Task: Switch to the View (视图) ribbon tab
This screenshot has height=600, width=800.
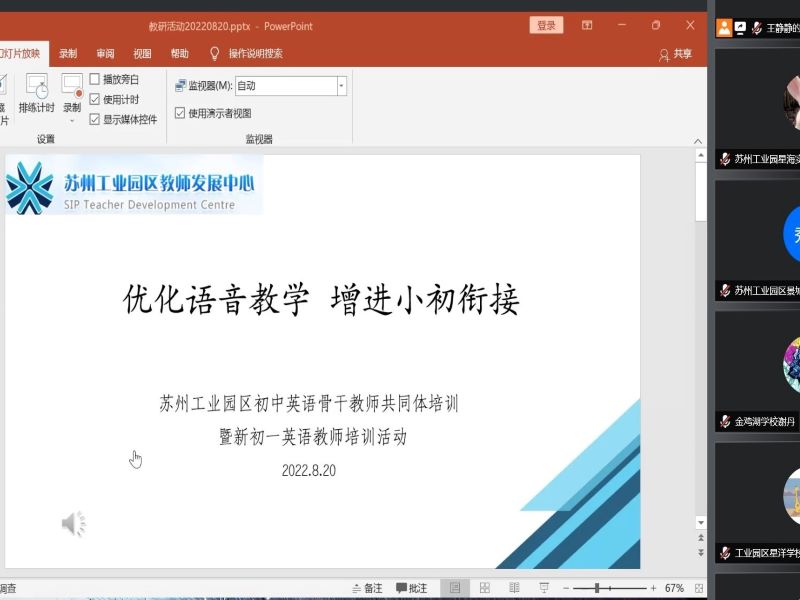Action: (x=142, y=54)
